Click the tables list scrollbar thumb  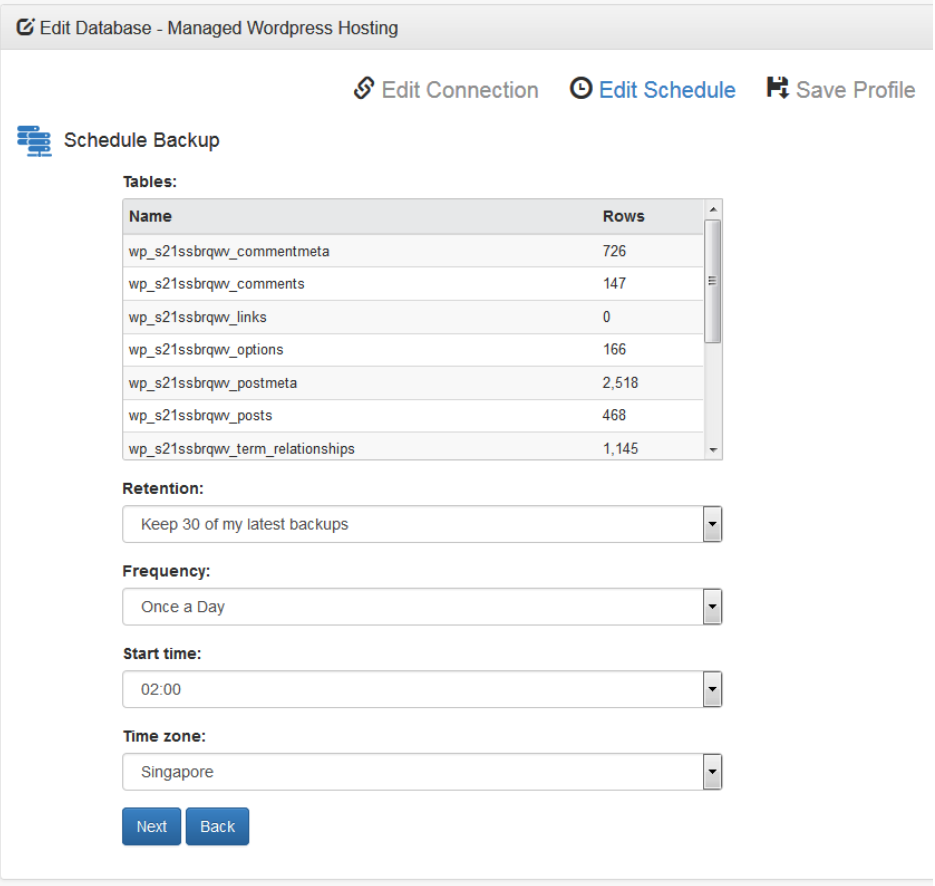tap(713, 281)
